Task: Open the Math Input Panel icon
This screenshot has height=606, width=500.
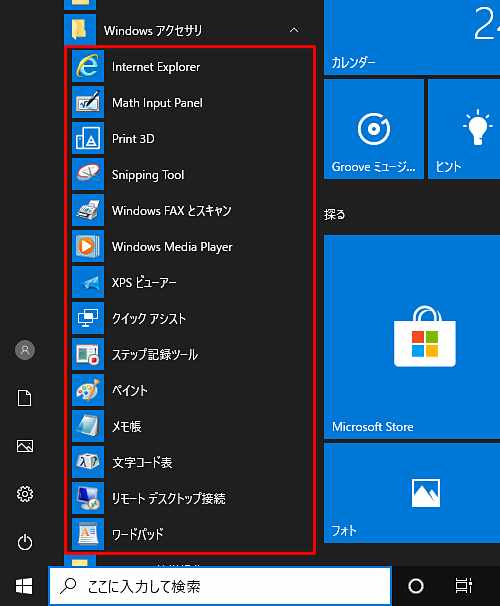Action: coord(88,102)
